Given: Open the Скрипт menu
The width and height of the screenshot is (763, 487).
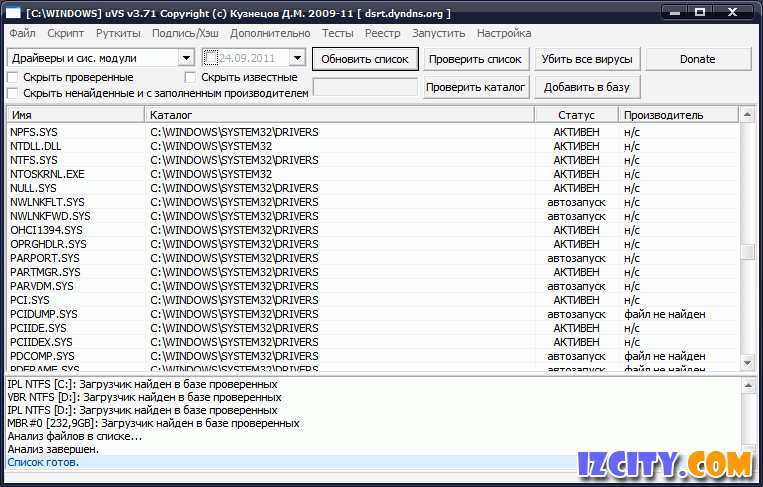Looking at the screenshot, I should coord(66,34).
